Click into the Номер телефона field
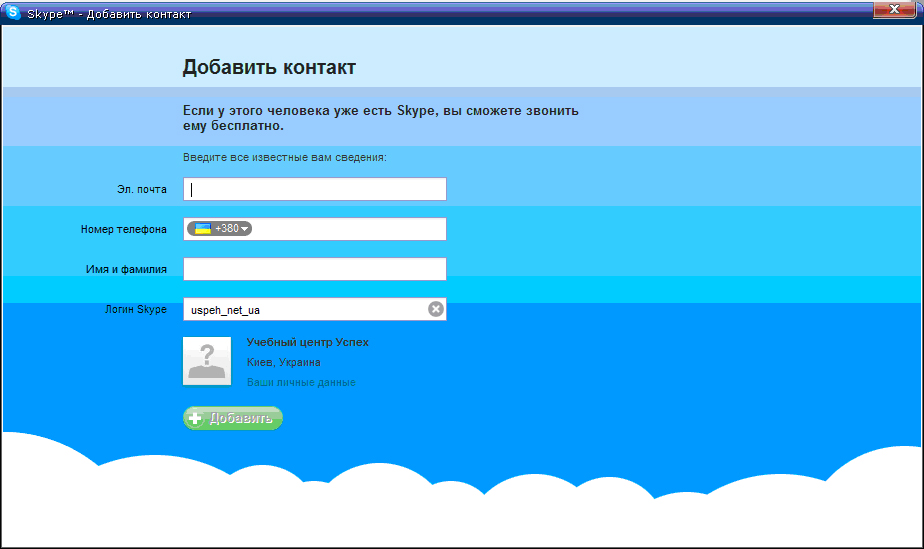The image size is (924, 549). pyautogui.click(x=315, y=229)
